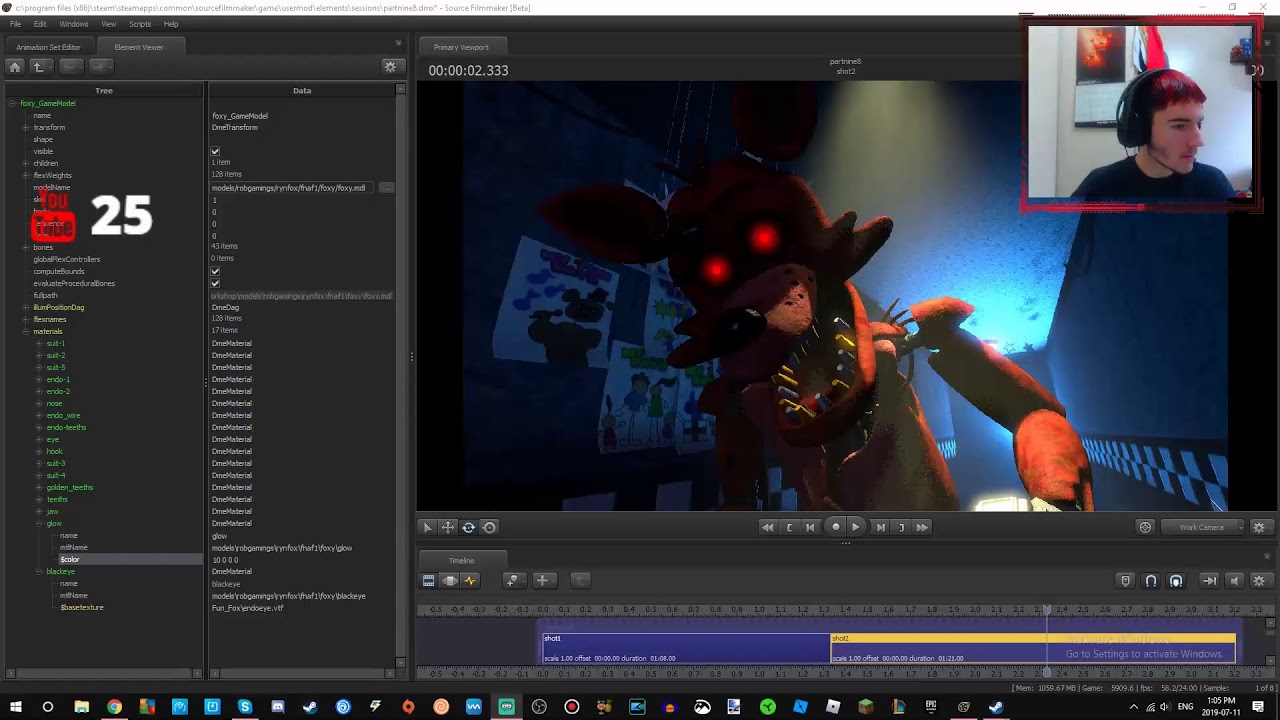The image size is (1280, 720).
Task: Toggle timeline frame-snap magnet
Action: [x=1176, y=580]
